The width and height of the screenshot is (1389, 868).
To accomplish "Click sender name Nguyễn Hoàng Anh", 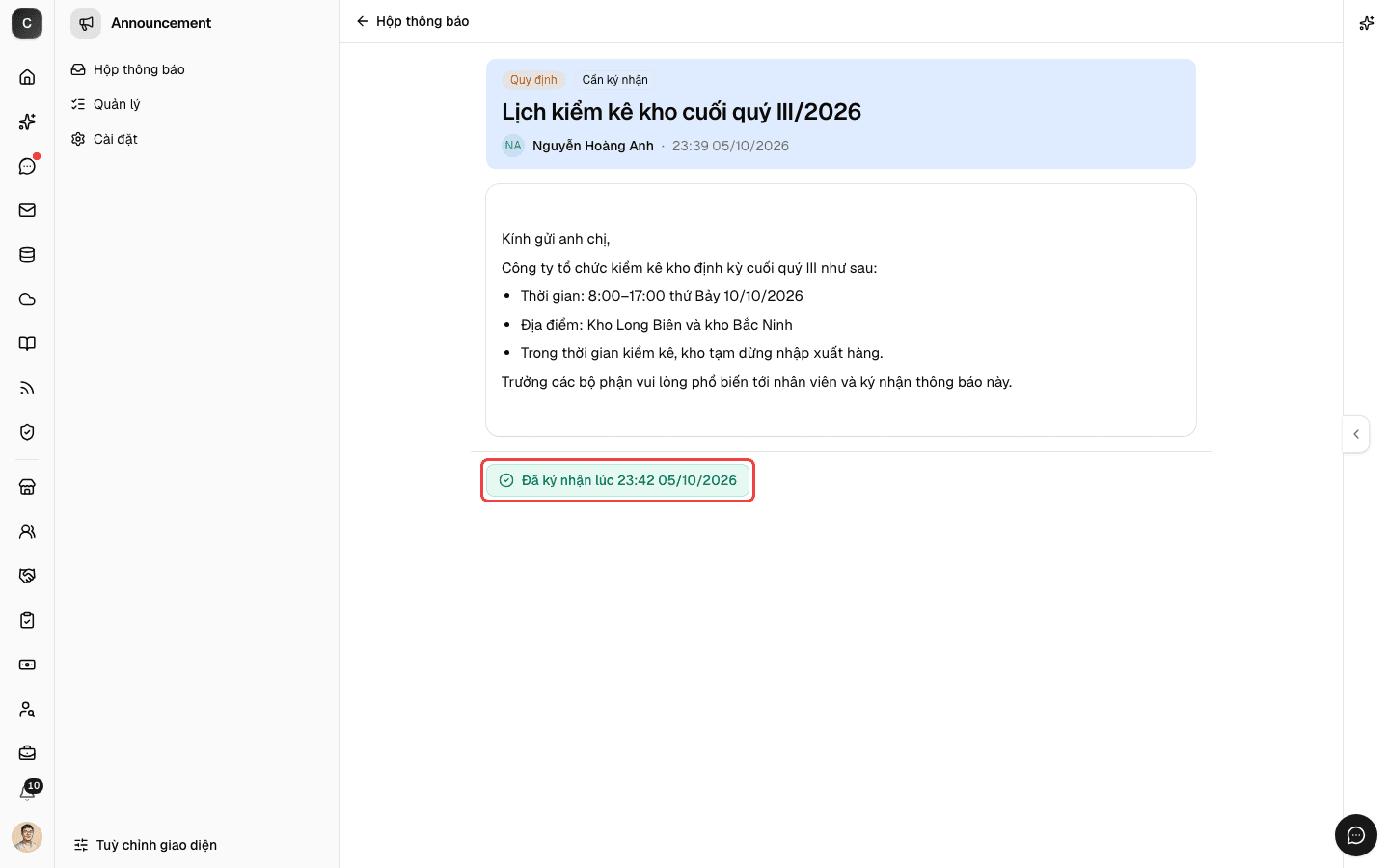I will pos(593,146).
